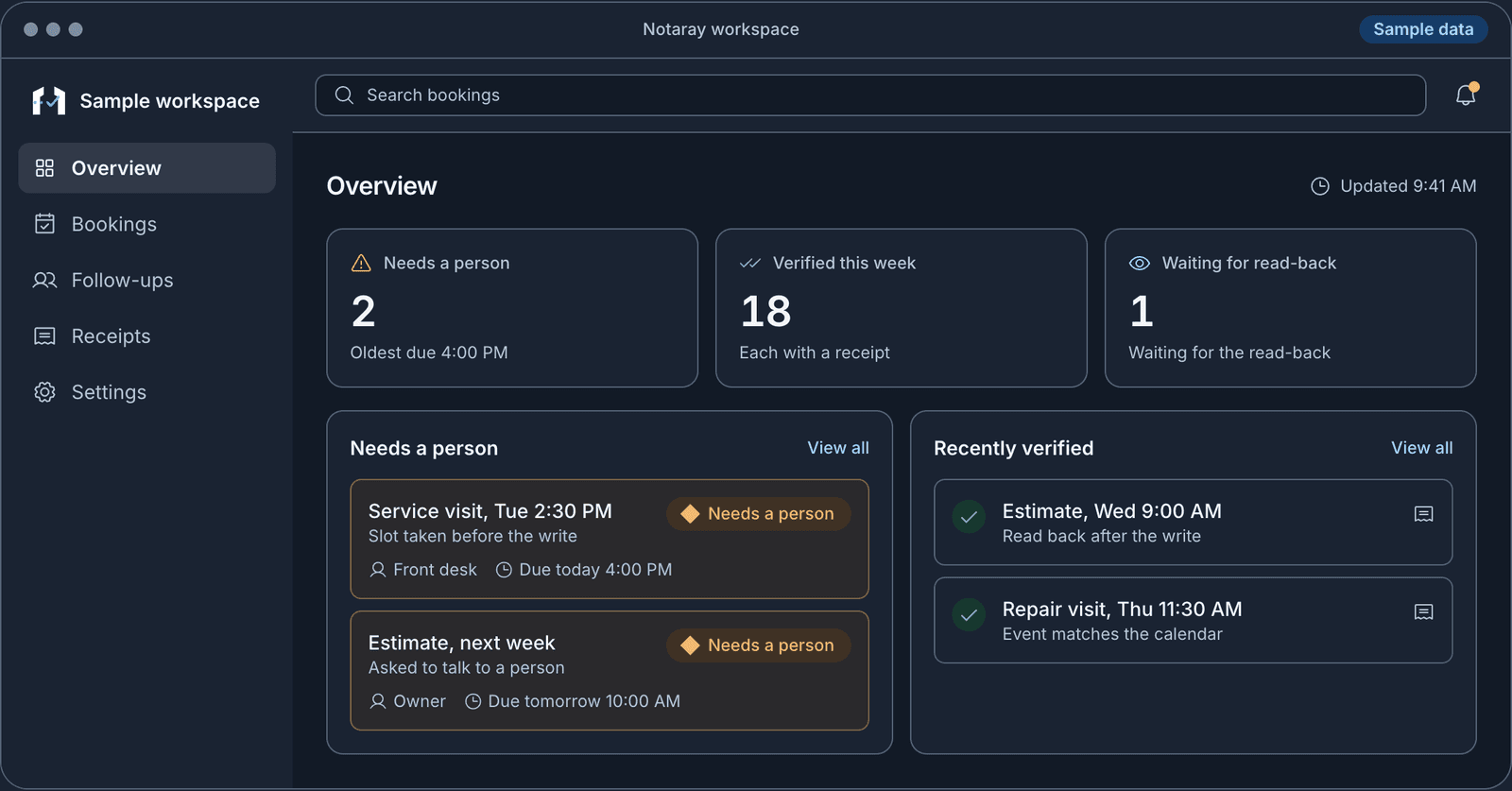Viewport: 1512px width, 791px height.
Task: Focus the Search bookings field
Action: 870,95
